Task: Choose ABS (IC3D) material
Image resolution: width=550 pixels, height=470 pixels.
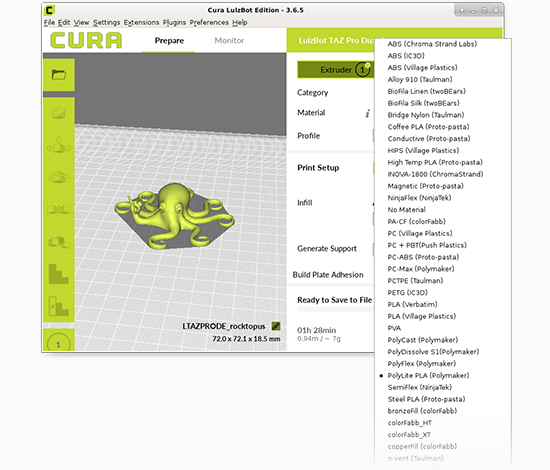Action: 443,56
